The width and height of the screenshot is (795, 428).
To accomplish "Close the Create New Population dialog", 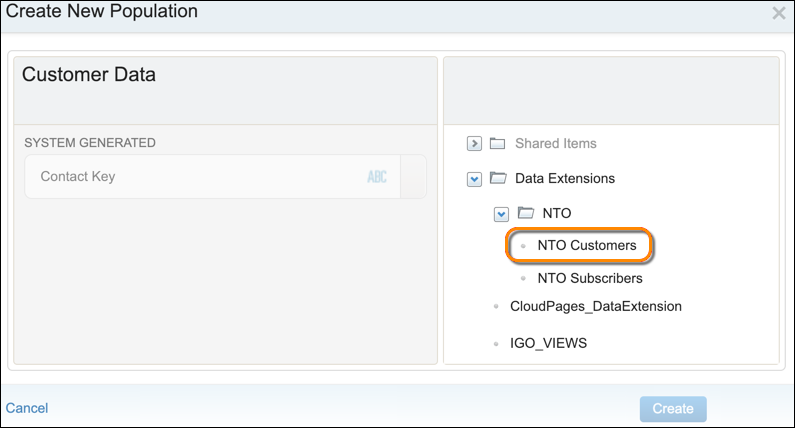I will coord(779,13).
